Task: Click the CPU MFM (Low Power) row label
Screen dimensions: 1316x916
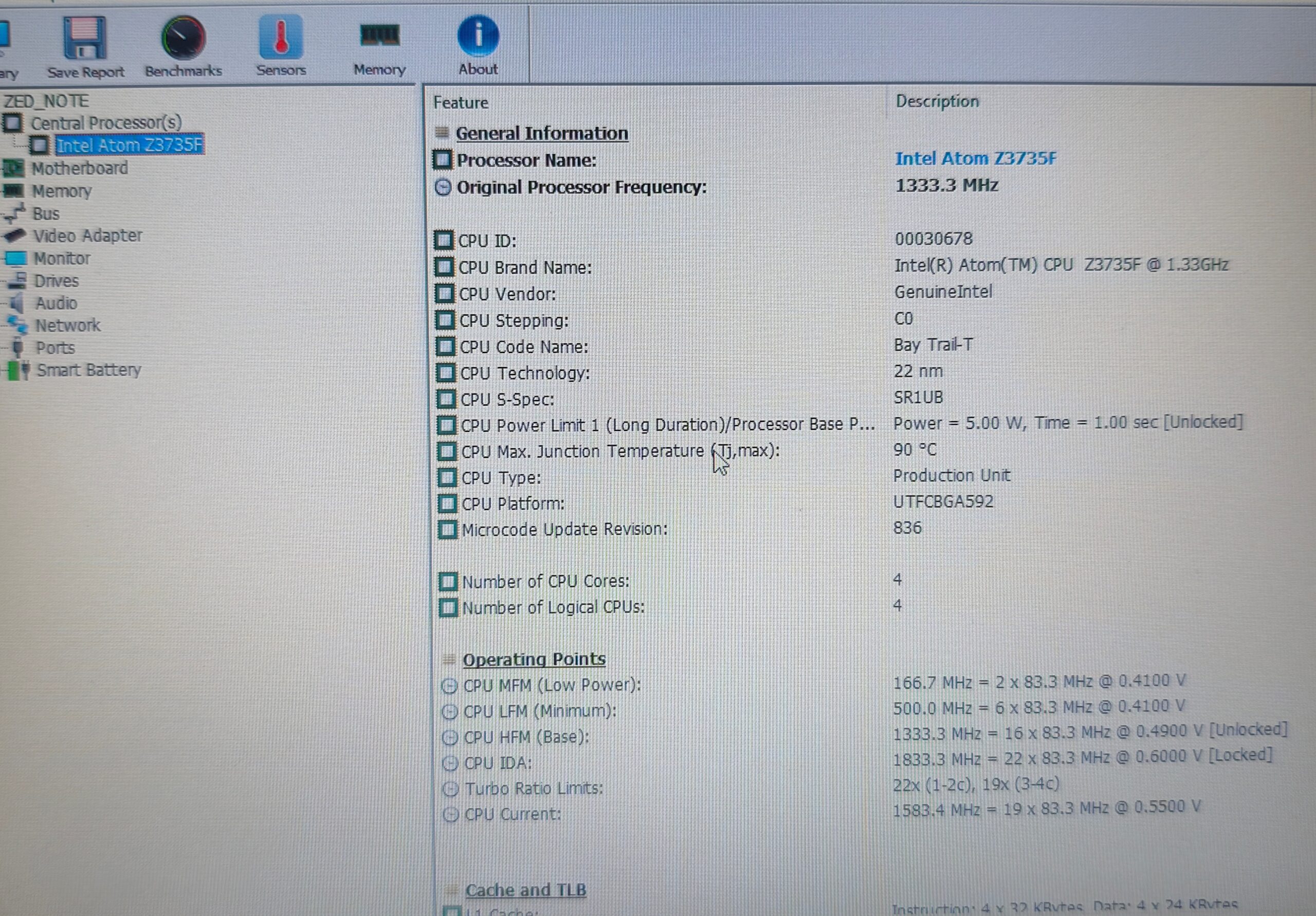Action: (553, 685)
